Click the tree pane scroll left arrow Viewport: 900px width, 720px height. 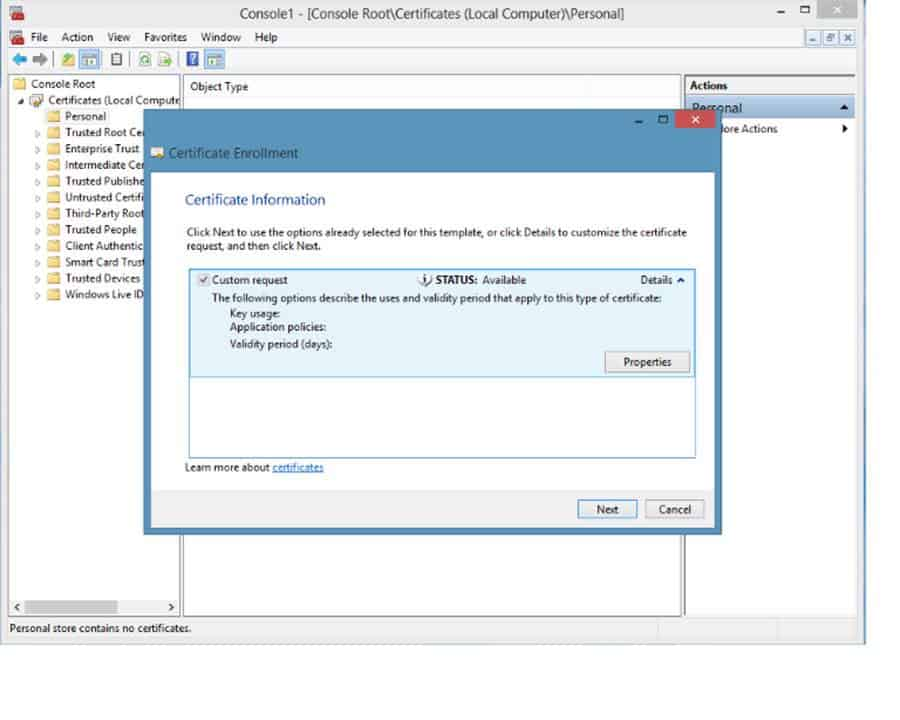[x=17, y=607]
